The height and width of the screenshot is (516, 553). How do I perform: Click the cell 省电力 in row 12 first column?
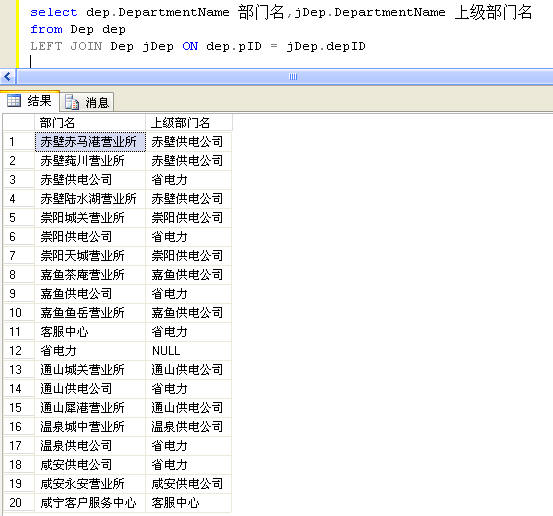click(x=90, y=351)
